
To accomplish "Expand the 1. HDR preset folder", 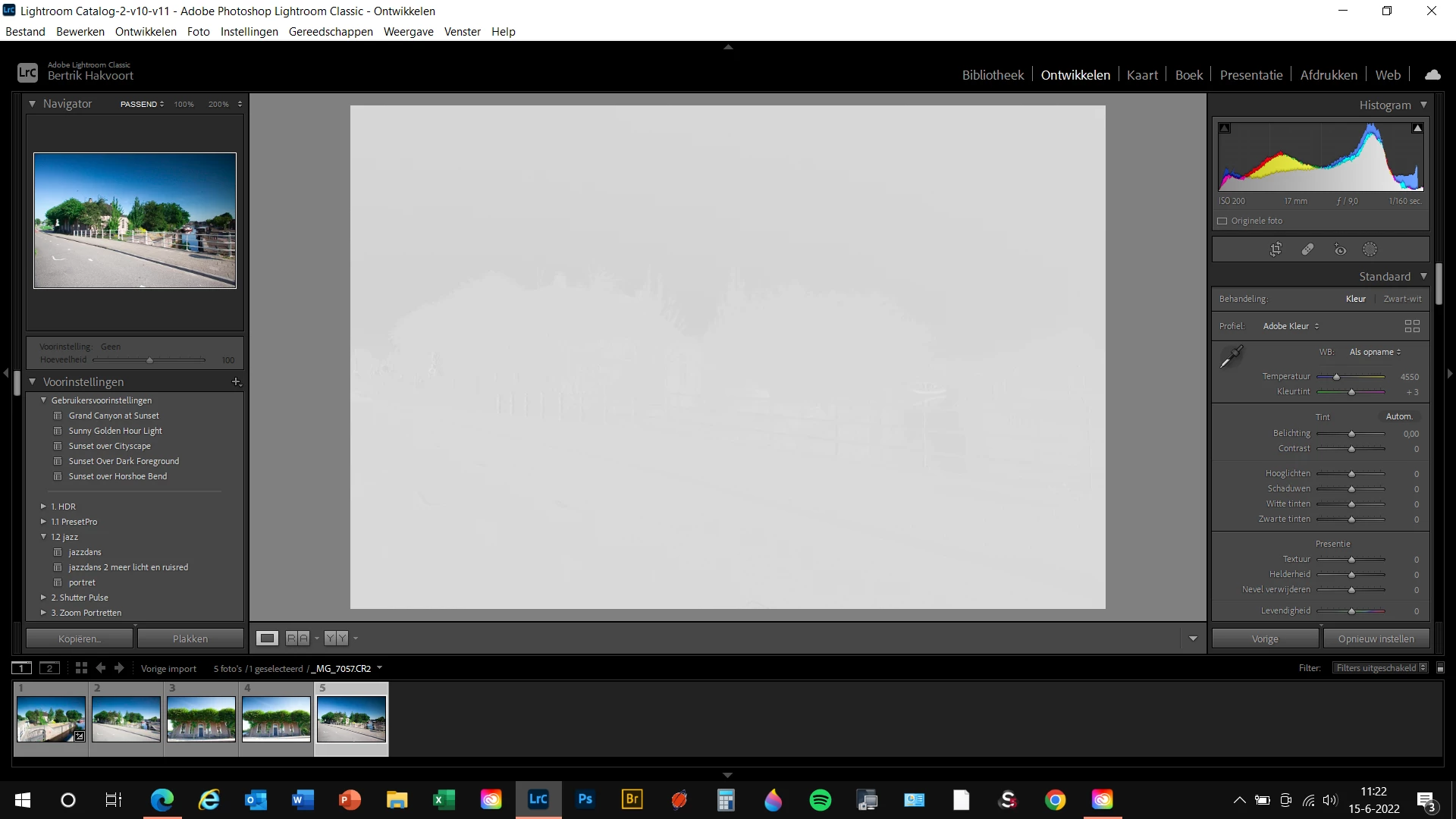I will [x=43, y=507].
